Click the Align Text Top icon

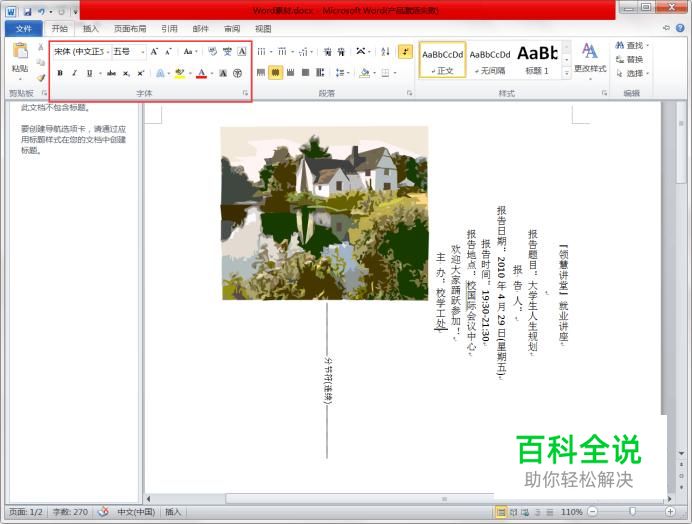point(261,72)
